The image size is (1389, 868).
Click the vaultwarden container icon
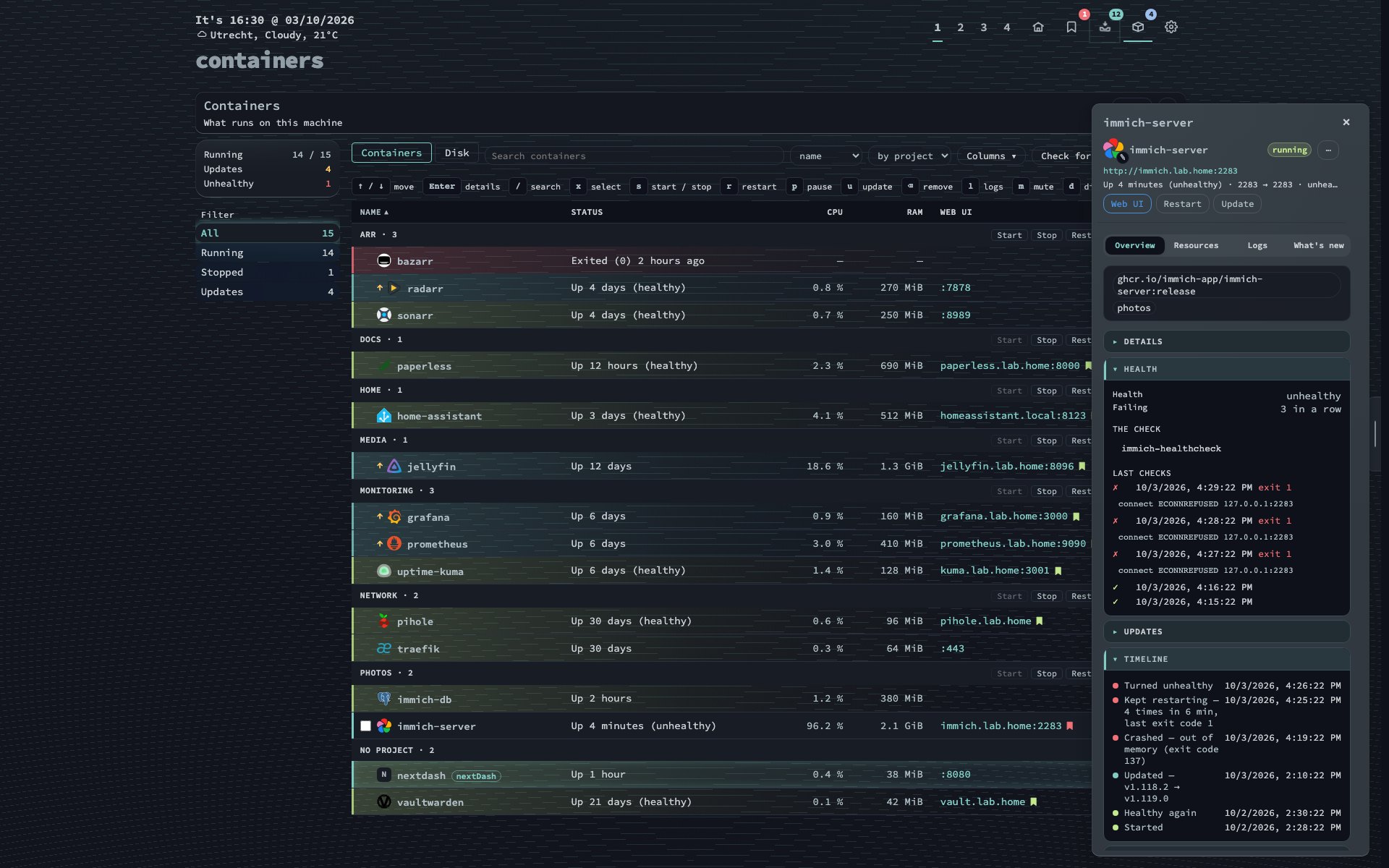pyautogui.click(x=384, y=801)
